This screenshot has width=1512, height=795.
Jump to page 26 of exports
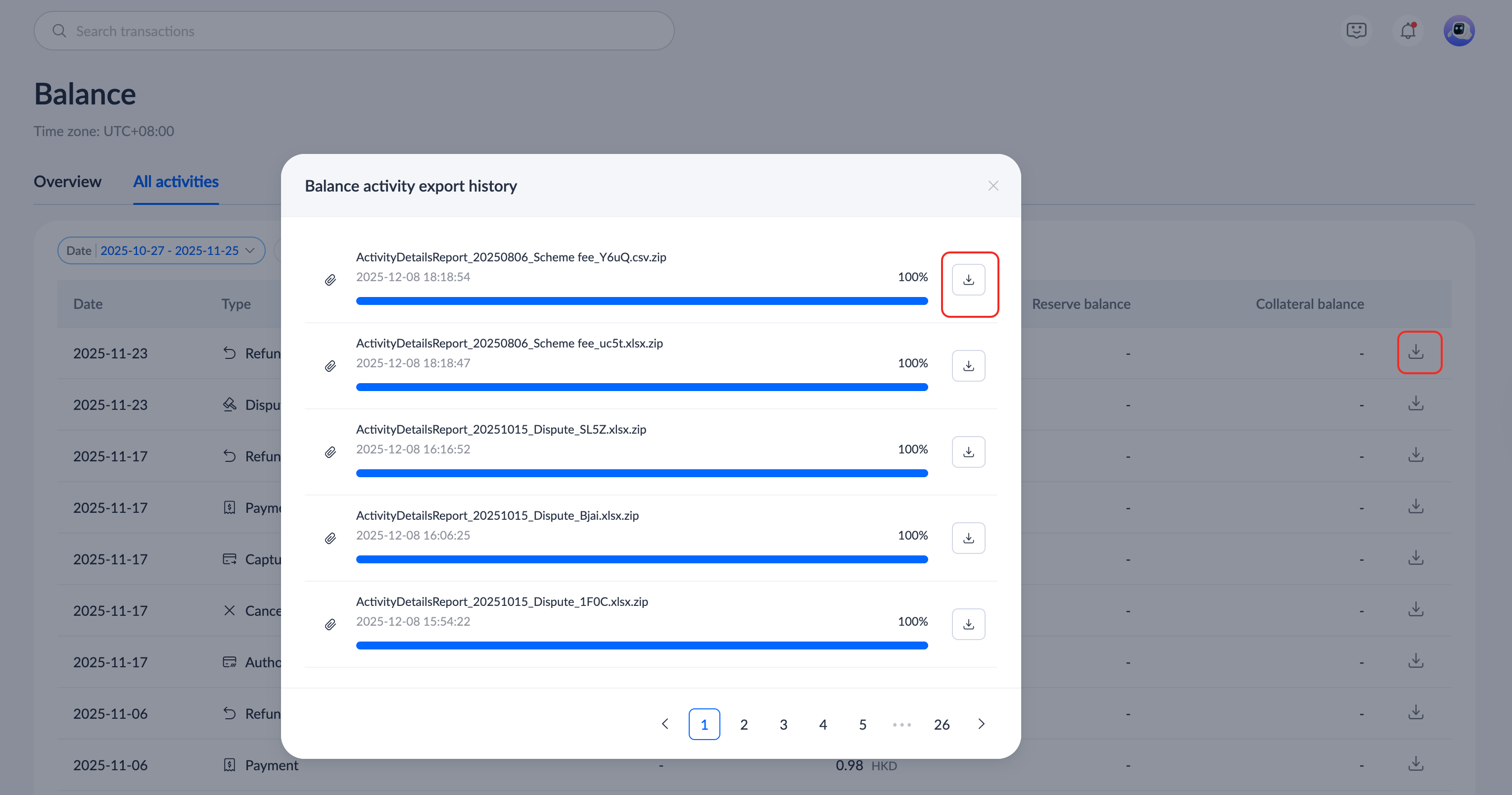click(942, 725)
